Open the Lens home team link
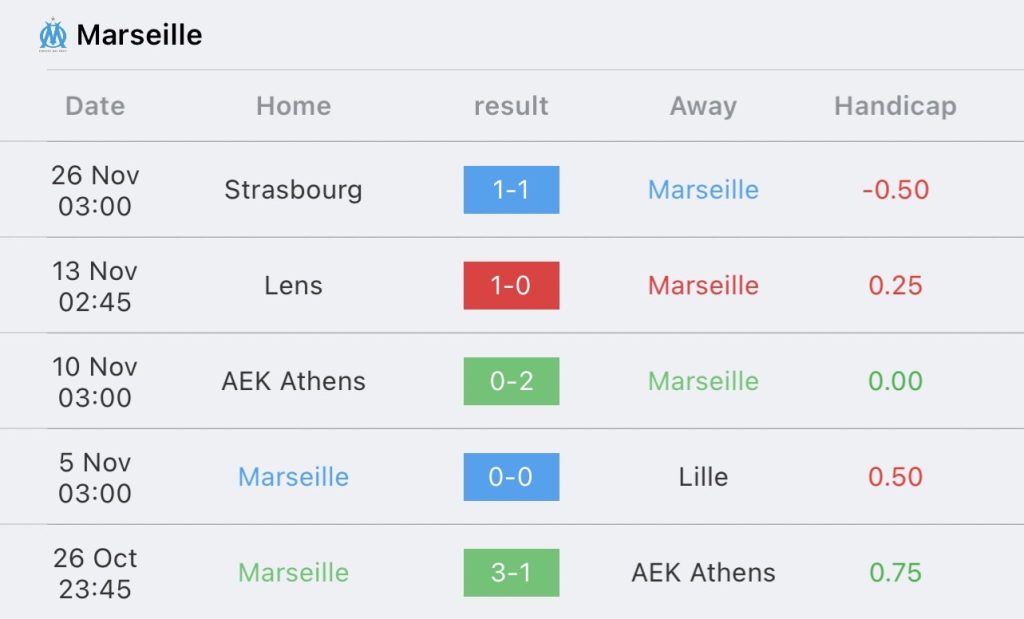Viewport: 1024px width, 619px height. (293, 285)
